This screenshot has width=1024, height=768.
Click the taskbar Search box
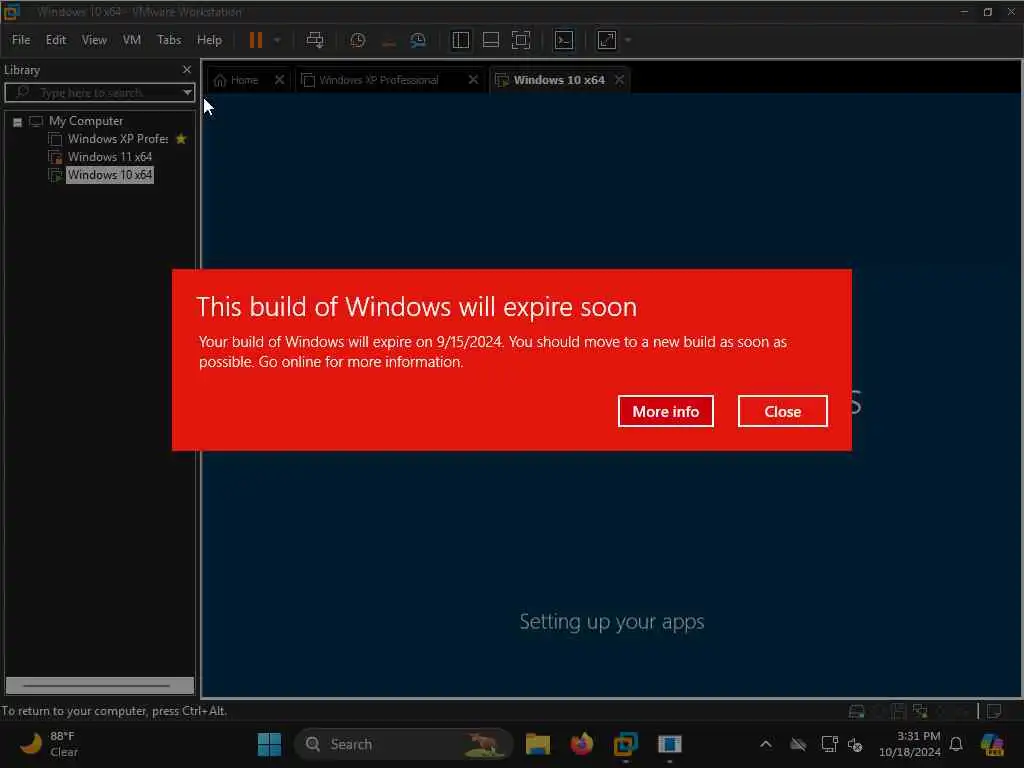pos(404,744)
